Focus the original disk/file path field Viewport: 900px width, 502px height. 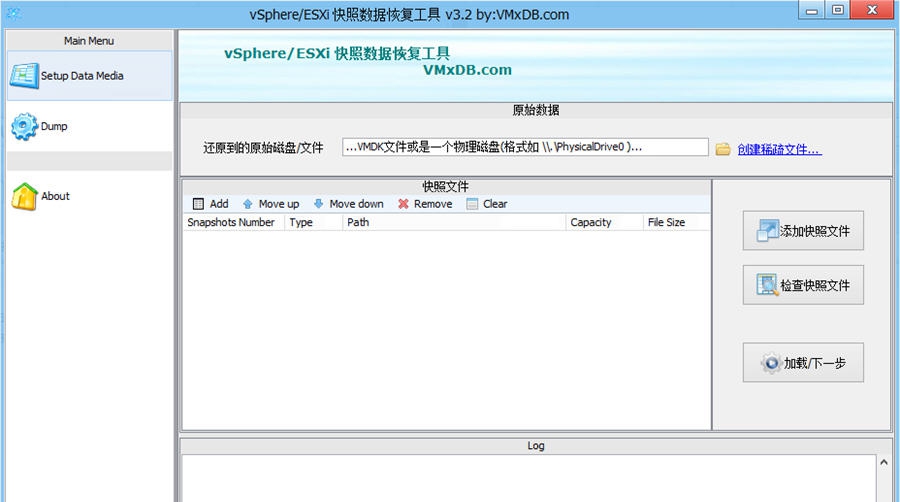(x=525, y=147)
